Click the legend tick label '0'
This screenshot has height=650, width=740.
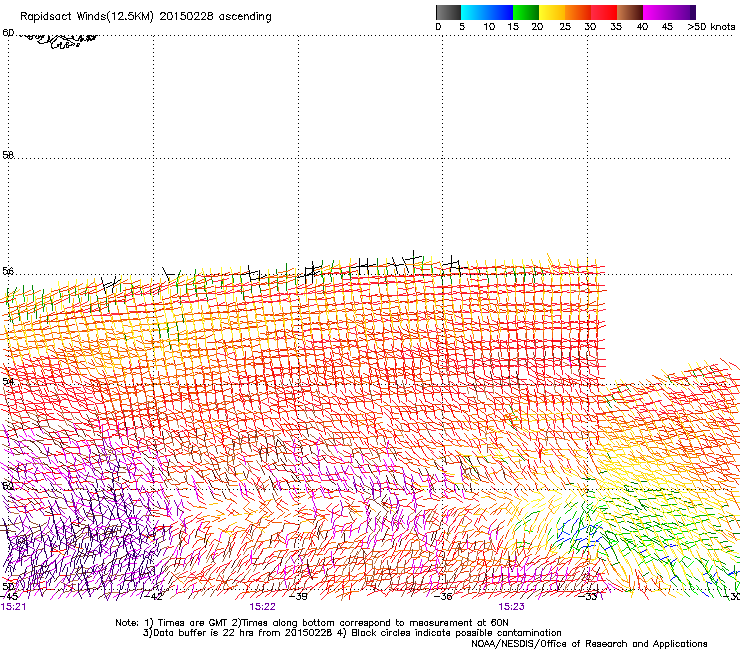[438, 27]
